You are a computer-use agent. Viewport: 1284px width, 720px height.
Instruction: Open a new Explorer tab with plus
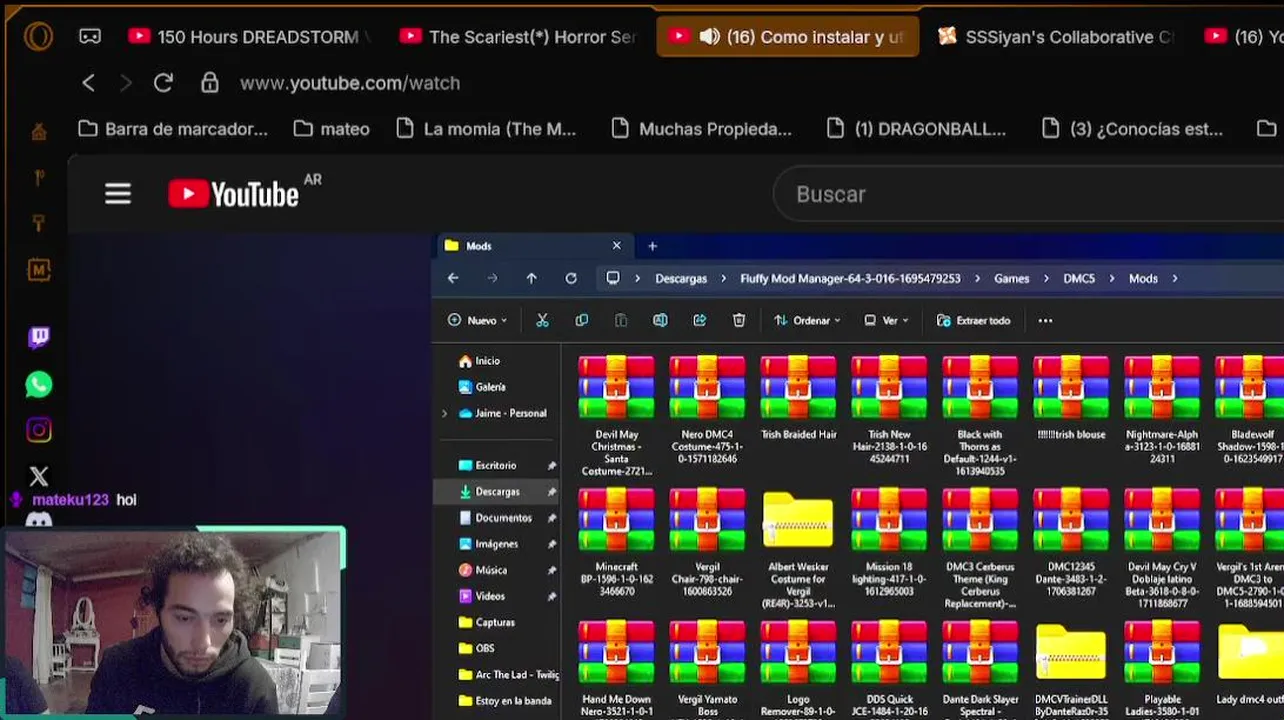point(652,245)
